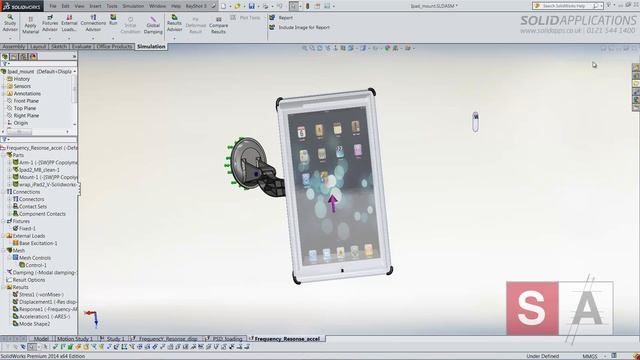The width and height of the screenshot is (640, 360).
Task: Run the simulation study
Action: pos(113,20)
